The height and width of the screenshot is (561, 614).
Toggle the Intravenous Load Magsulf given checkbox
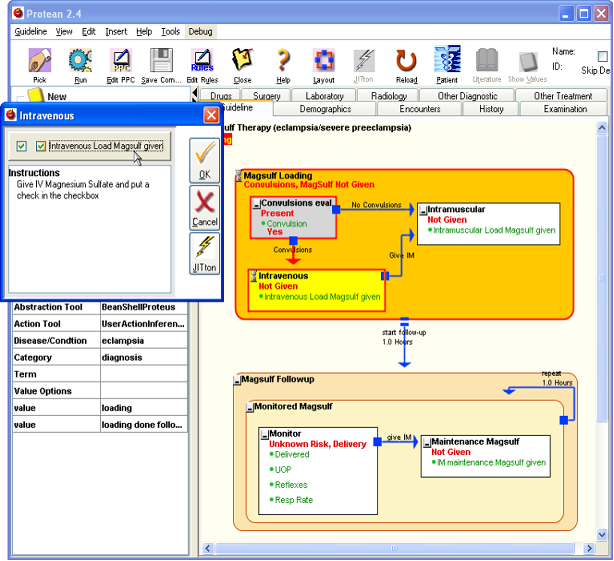coord(41,147)
